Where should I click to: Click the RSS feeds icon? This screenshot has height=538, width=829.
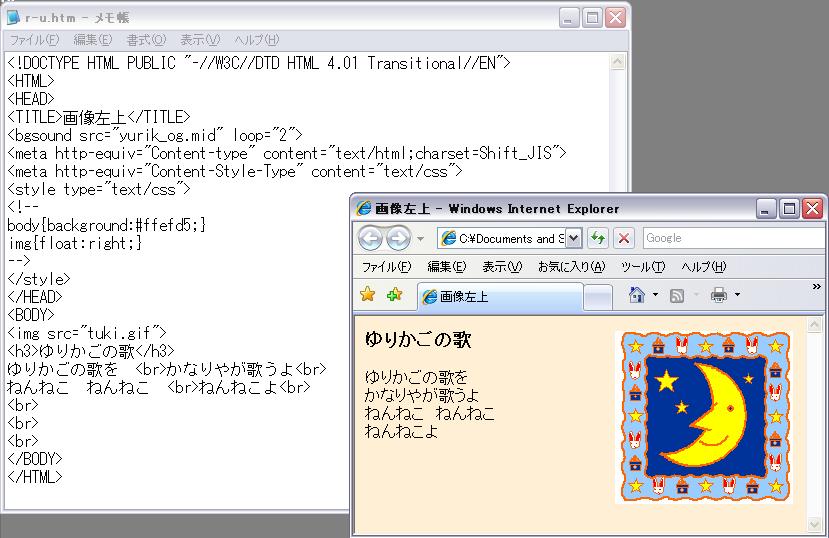[x=677, y=295]
